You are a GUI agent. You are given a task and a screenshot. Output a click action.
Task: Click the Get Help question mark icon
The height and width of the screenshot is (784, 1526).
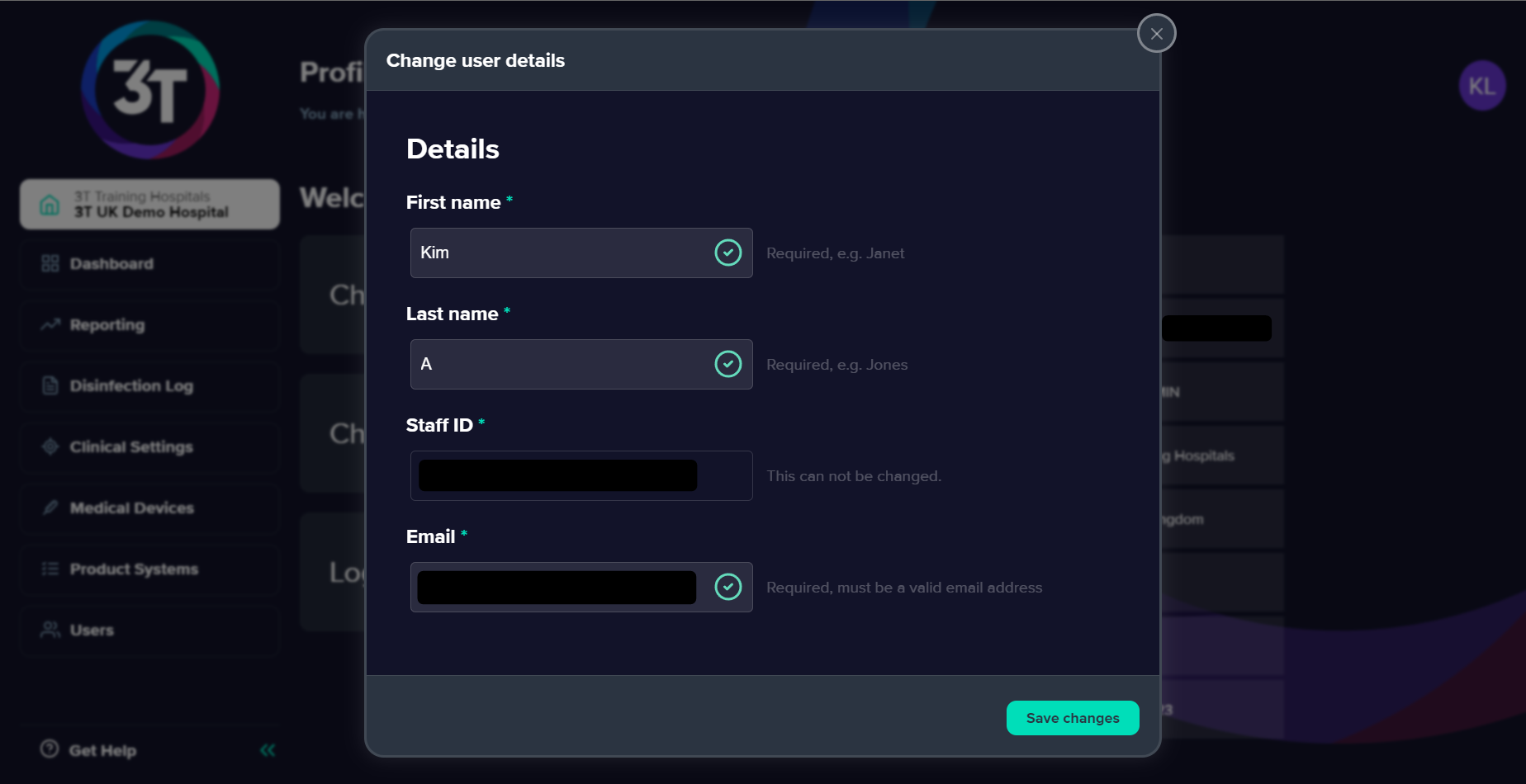[x=50, y=749]
